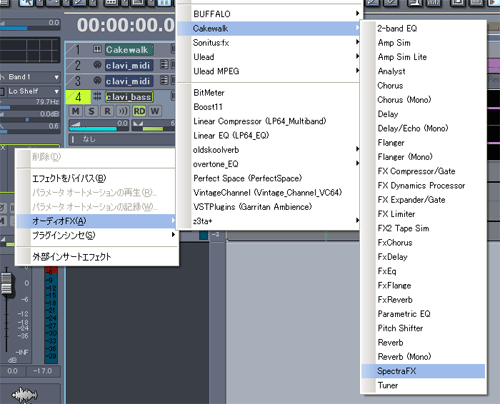Click the MIDI icon on track 3
Viewport: 500px width, 404px height.
pyautogui.click(x=97, y=80)
